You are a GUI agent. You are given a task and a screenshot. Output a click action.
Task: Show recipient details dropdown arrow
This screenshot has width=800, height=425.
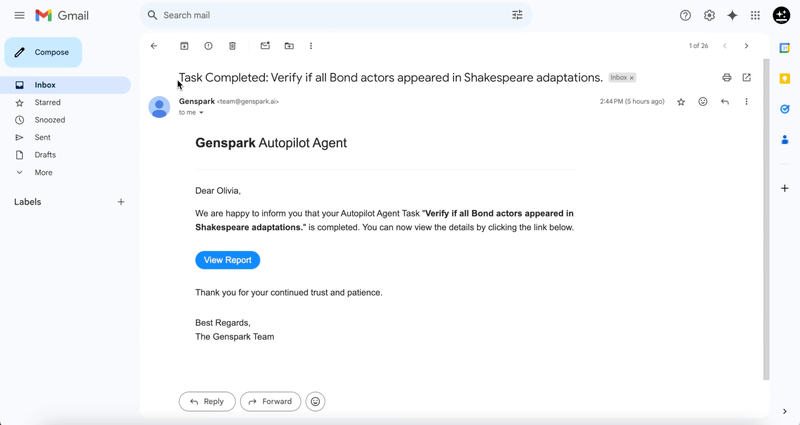pyautogui.click(x=201, y=113)
